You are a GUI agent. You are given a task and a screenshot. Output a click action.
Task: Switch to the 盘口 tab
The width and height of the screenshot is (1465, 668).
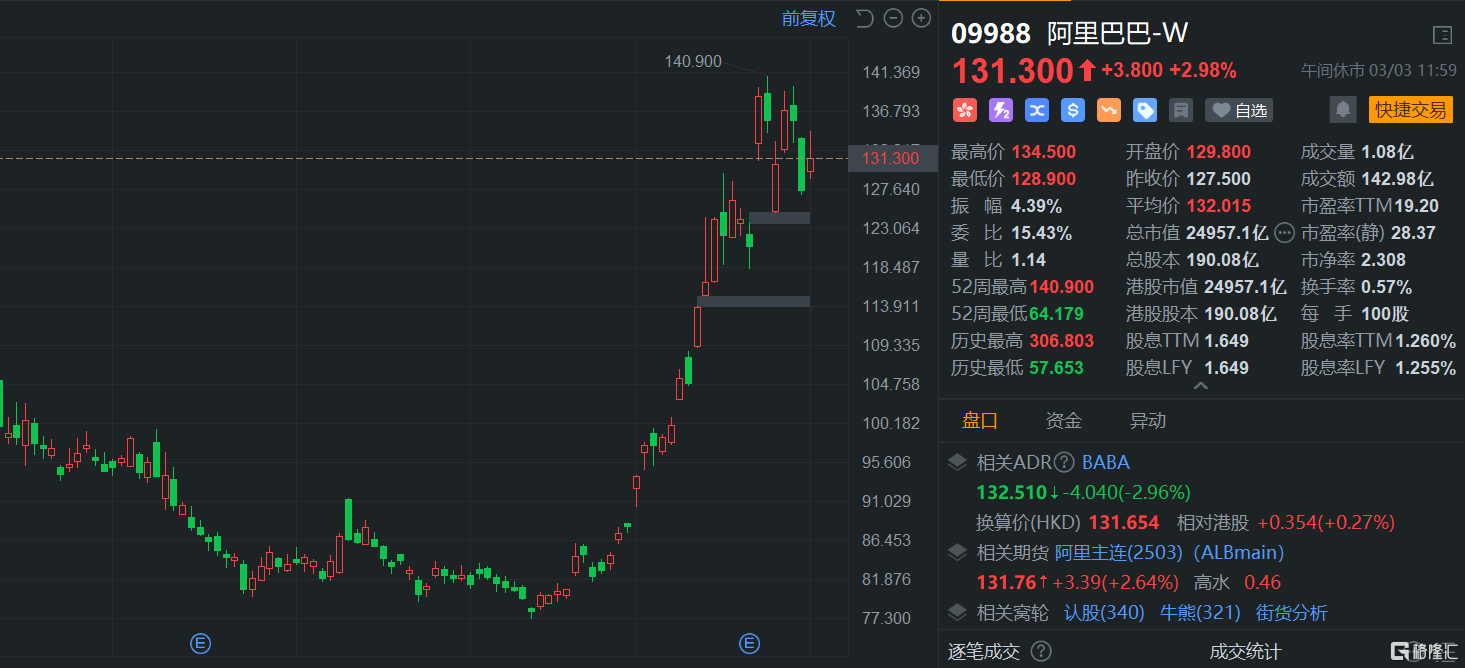pos(979,420)
